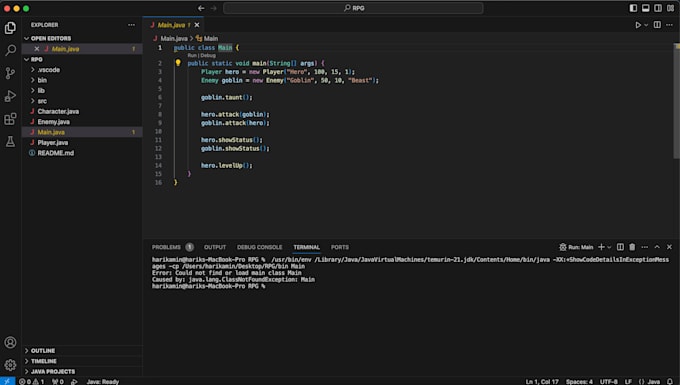Maximize the panel with the chevron
This screenshot has height=385, width=680.
[657, 247]
